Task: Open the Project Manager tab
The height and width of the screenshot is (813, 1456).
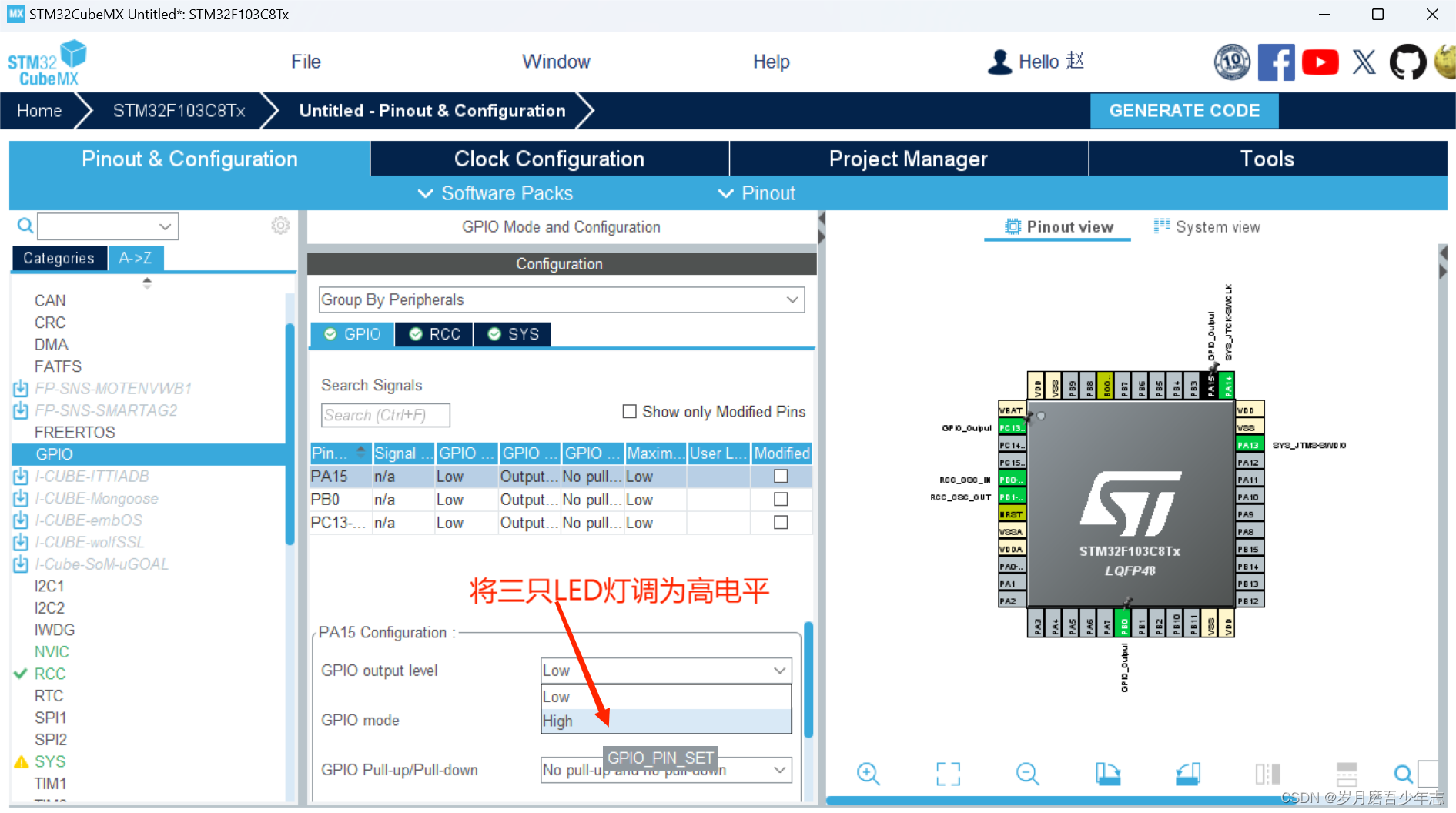Action: pyautogui.click(x=909, y=159)
